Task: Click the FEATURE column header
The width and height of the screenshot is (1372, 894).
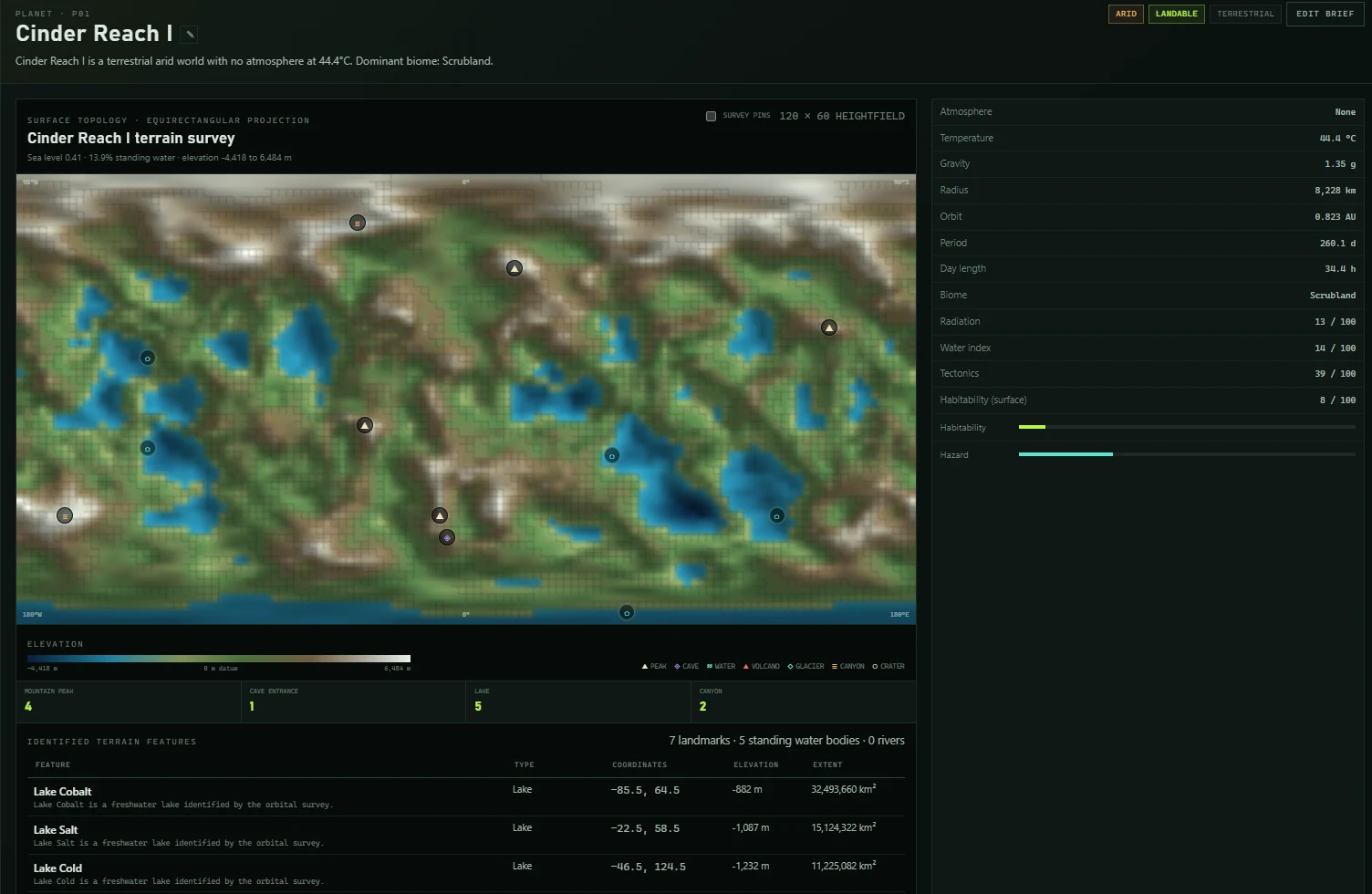Action: (x=53, y=764)
